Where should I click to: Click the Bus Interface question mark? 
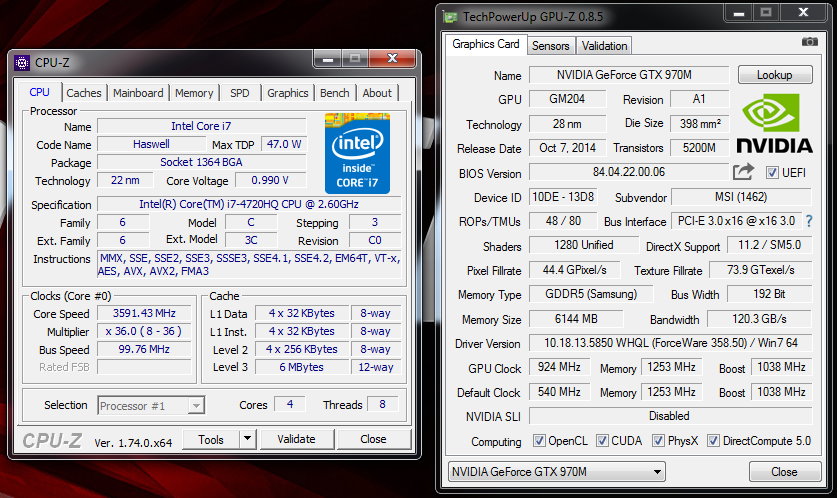(809, 221)
